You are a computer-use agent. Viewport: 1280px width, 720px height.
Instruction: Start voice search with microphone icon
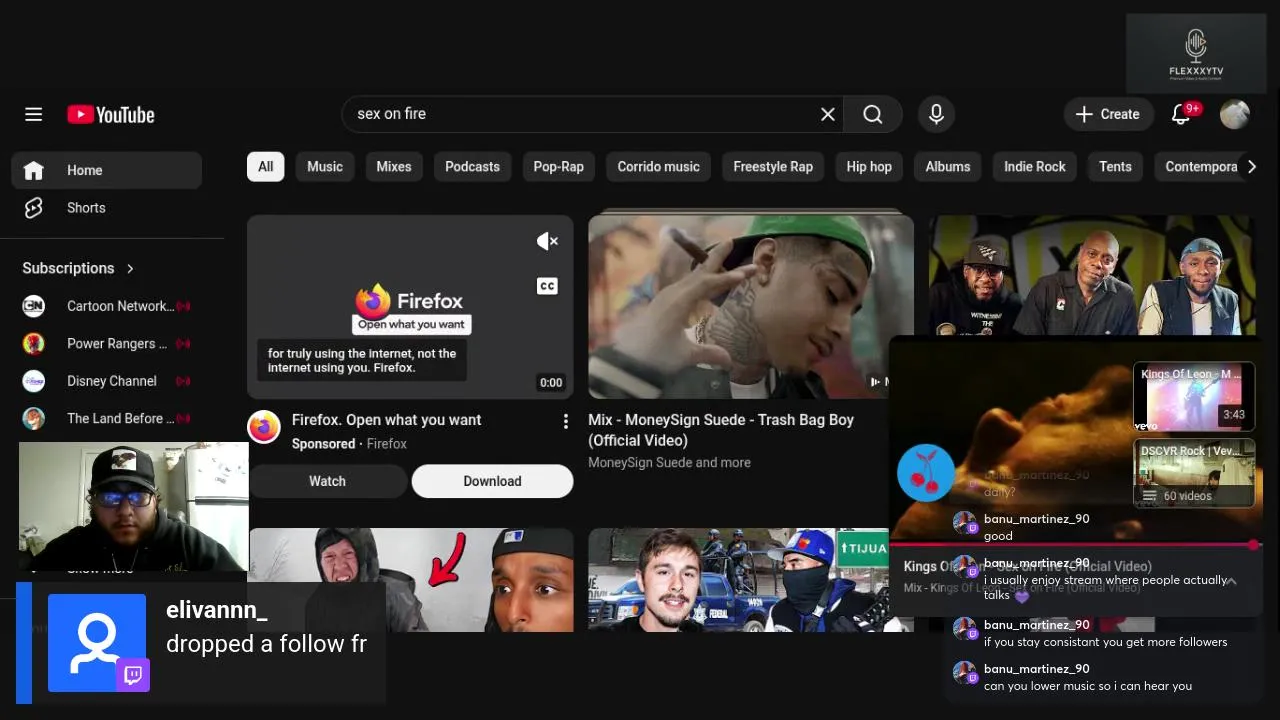(936, 114)
